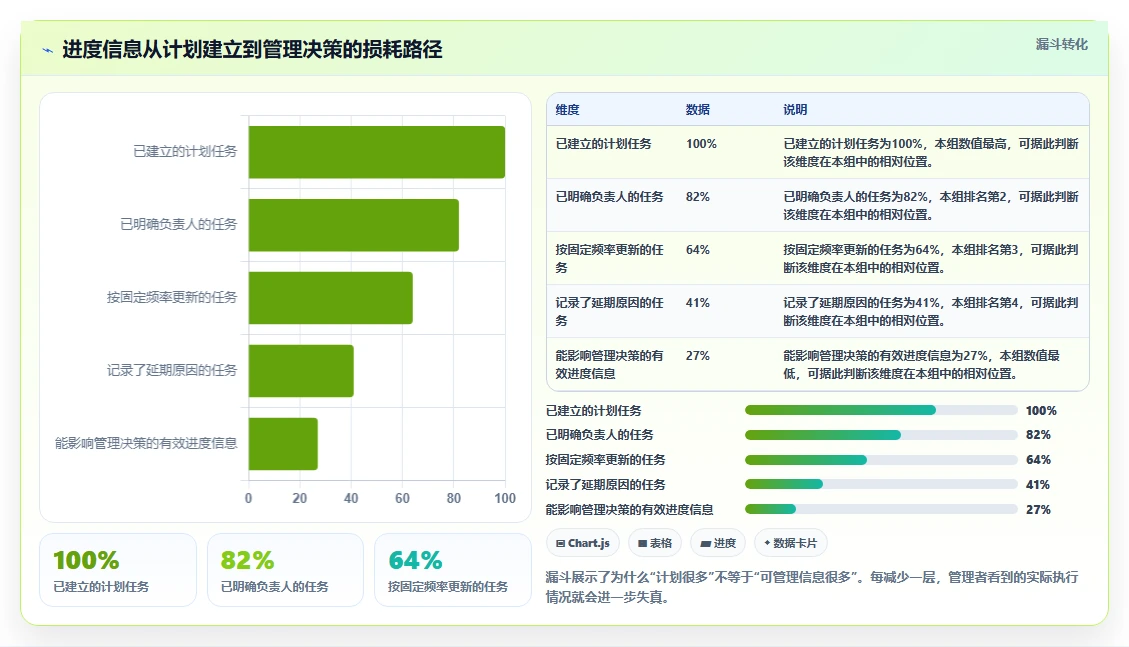Click progress row label 能影响管理决策的有效进度信息
Screen dimensions: 1129x647
pos(629,509)
